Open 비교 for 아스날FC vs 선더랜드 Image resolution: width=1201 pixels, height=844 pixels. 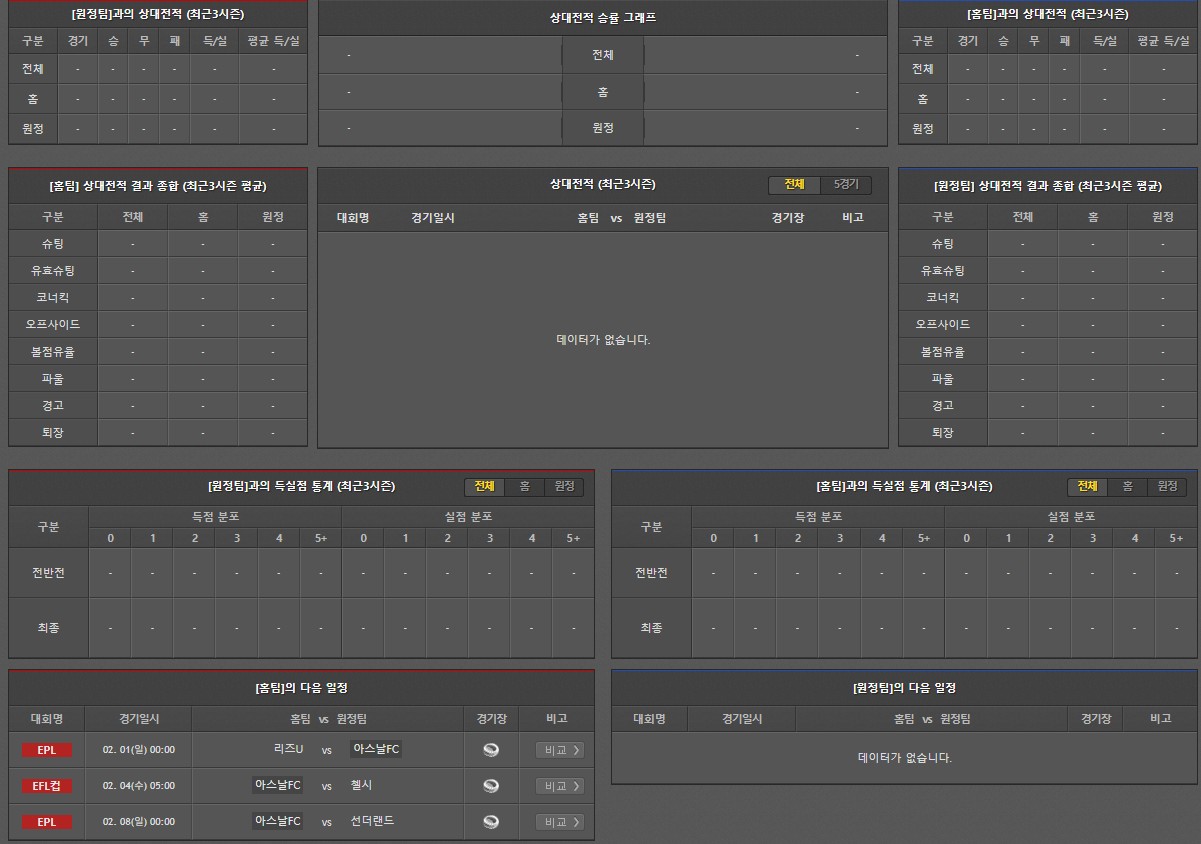(x=560, y=822)
